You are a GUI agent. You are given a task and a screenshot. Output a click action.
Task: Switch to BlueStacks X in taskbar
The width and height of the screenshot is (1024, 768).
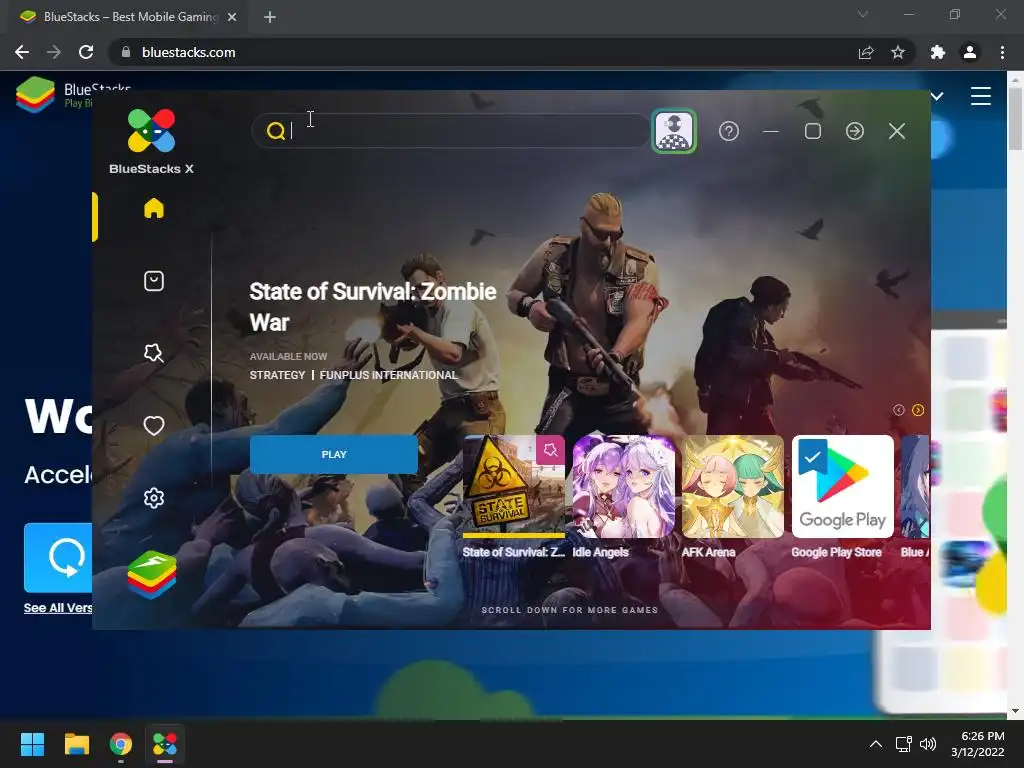pyautogui.click(x=165, y=744)
